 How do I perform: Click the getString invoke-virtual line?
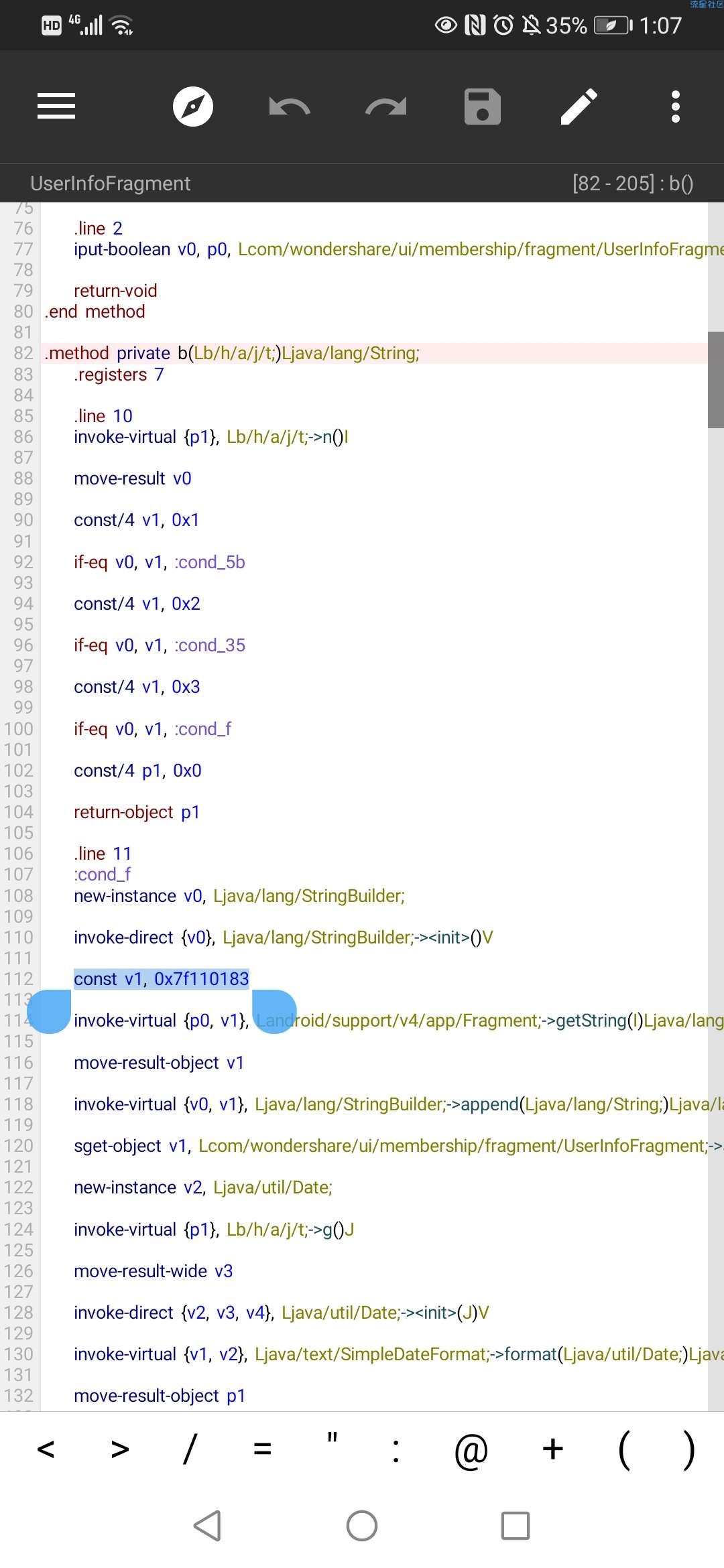tap(398, 1021)
